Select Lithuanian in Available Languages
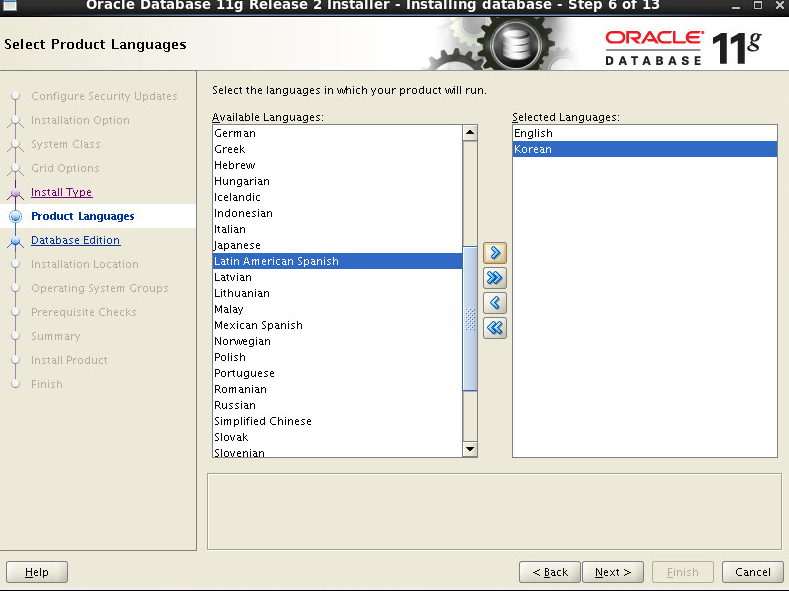The height and width of the screenshot is (591, 789). [x=337, y=293]
